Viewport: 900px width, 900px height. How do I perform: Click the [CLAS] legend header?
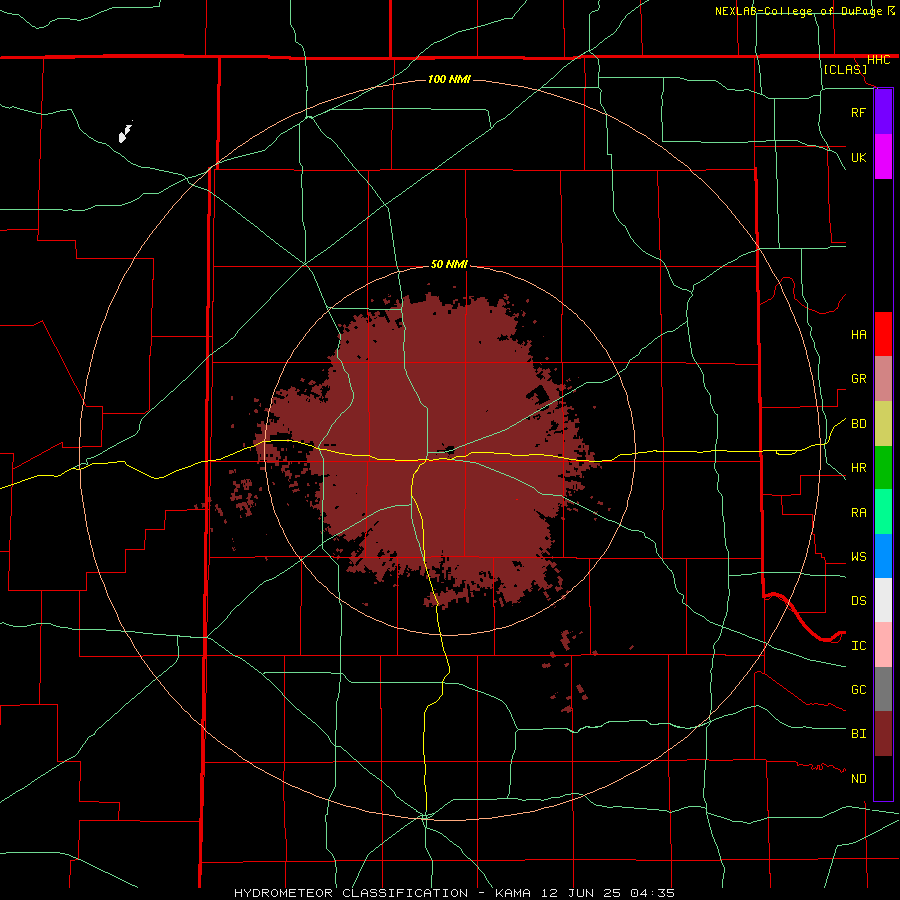[845, 70]
